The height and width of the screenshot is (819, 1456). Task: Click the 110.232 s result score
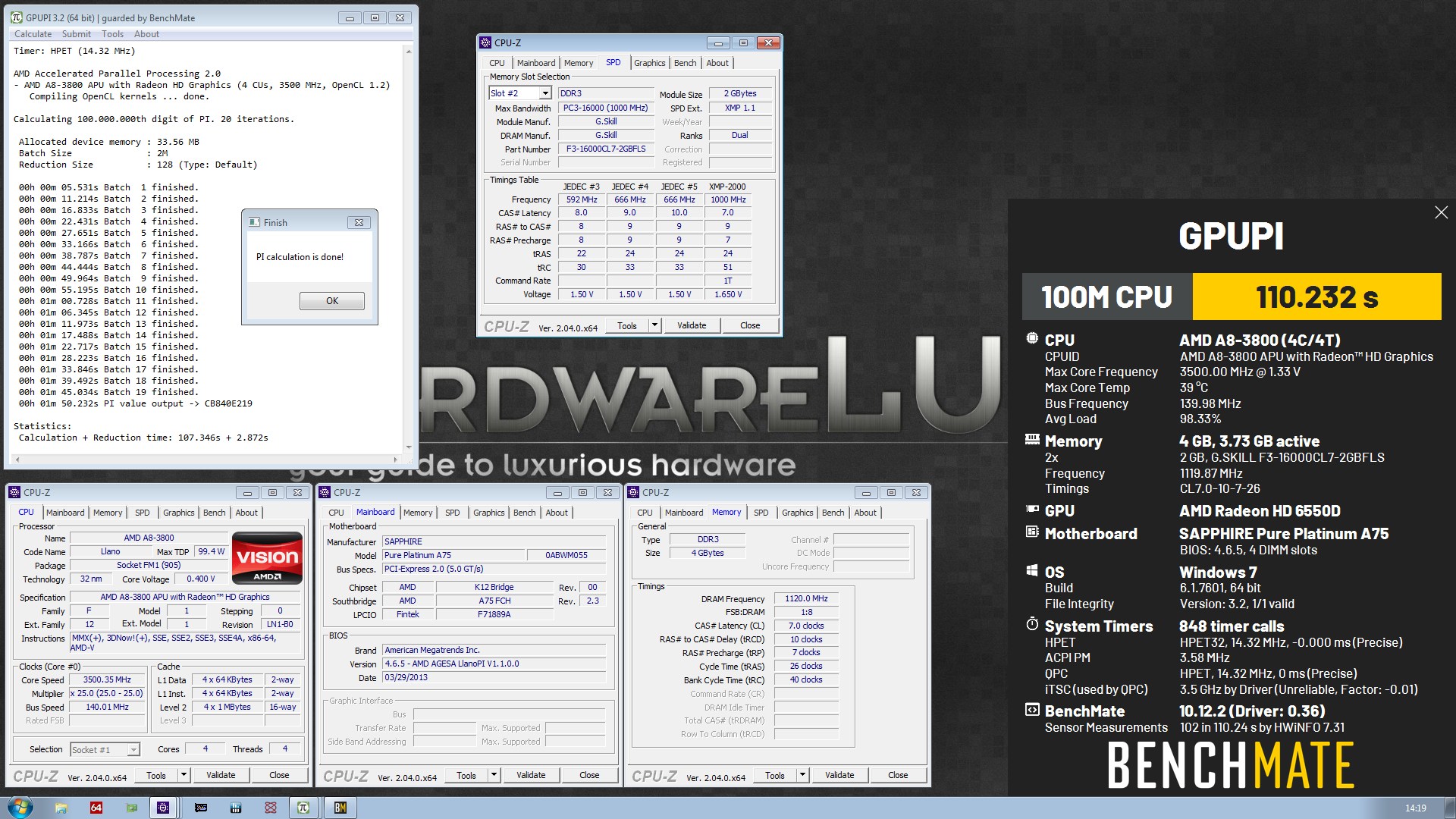pos(1317,297)
